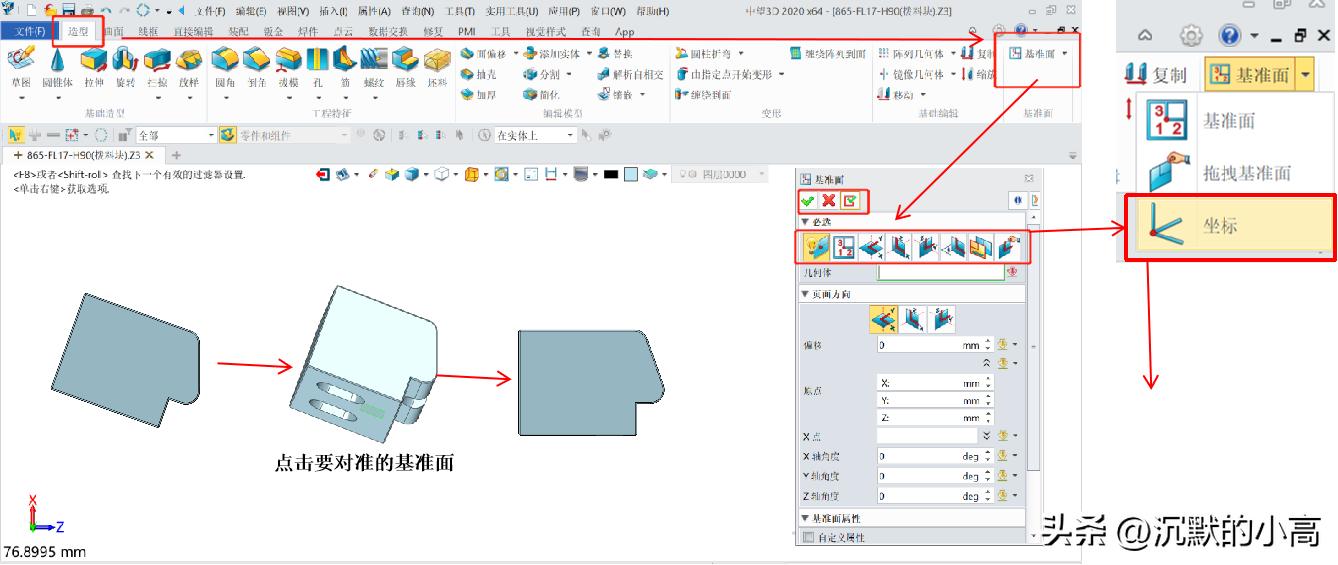The height and width of the screenshot is (565, 1338).
Task: Select the 扫掠 (Sweep) tool
Action: 157,67
